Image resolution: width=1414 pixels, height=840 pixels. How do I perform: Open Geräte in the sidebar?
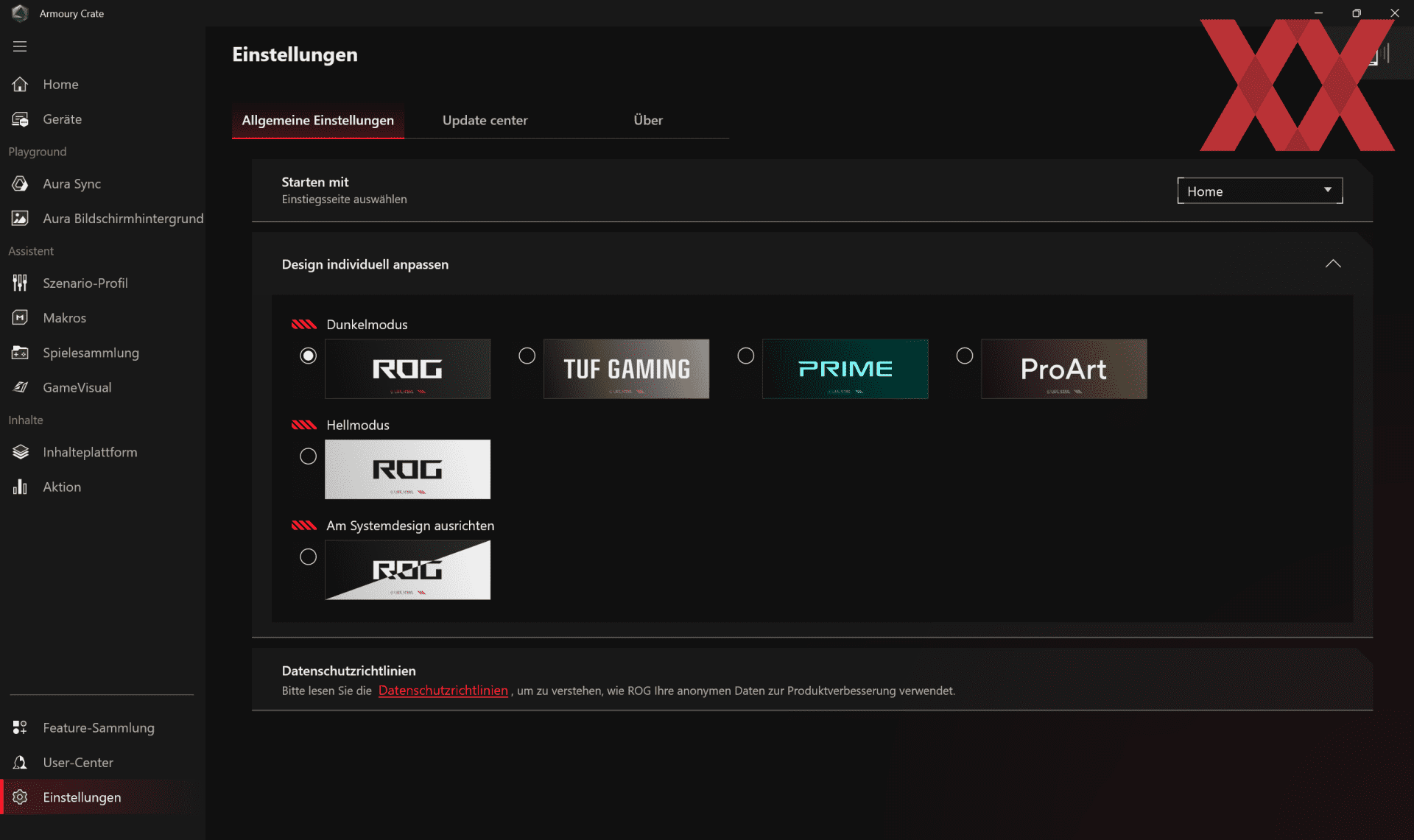tap(63, 119)
